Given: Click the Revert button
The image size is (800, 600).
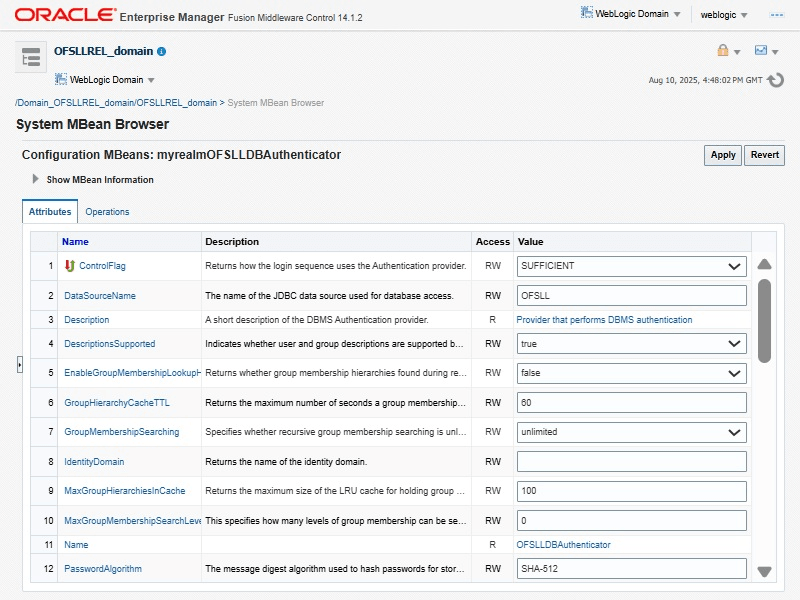Looking at the screenshot, I should pyautogui.click(x=764, y=155).
